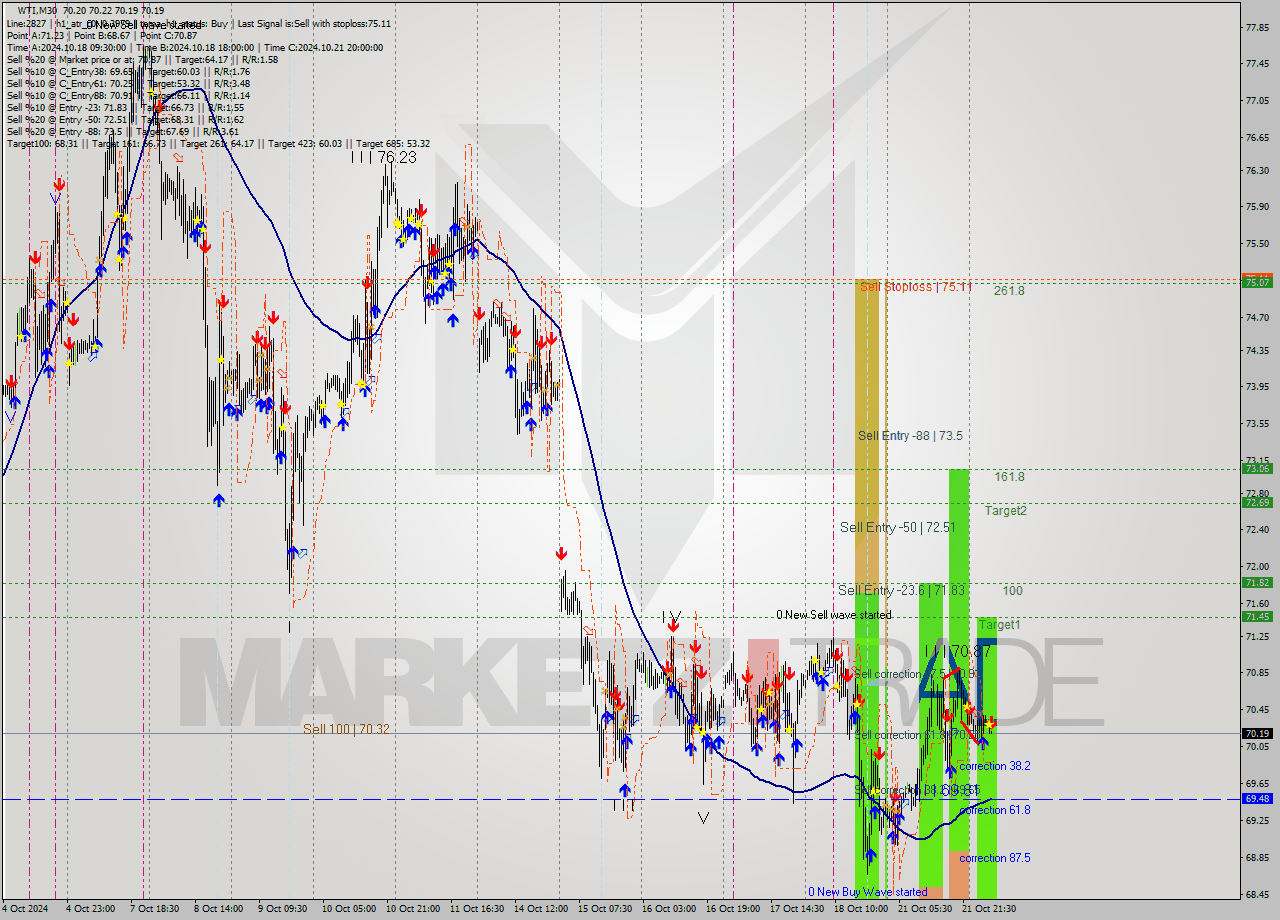Click the '21 Oct 21:30' time axis label
The width and height of the screenshot is (1280, 920).
pos(989,909)
